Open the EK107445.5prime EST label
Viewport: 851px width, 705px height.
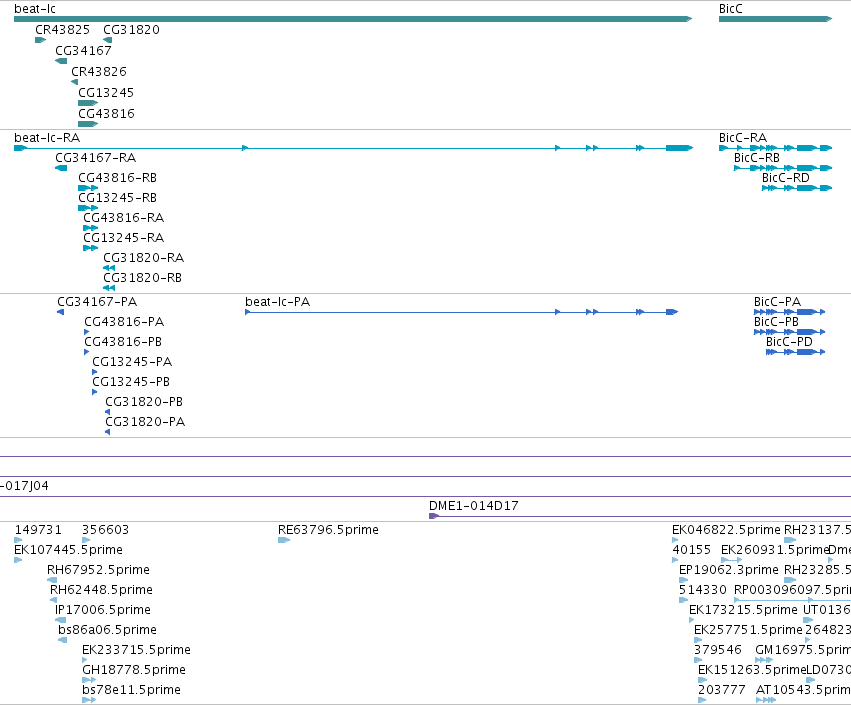(x=68, y=550)
